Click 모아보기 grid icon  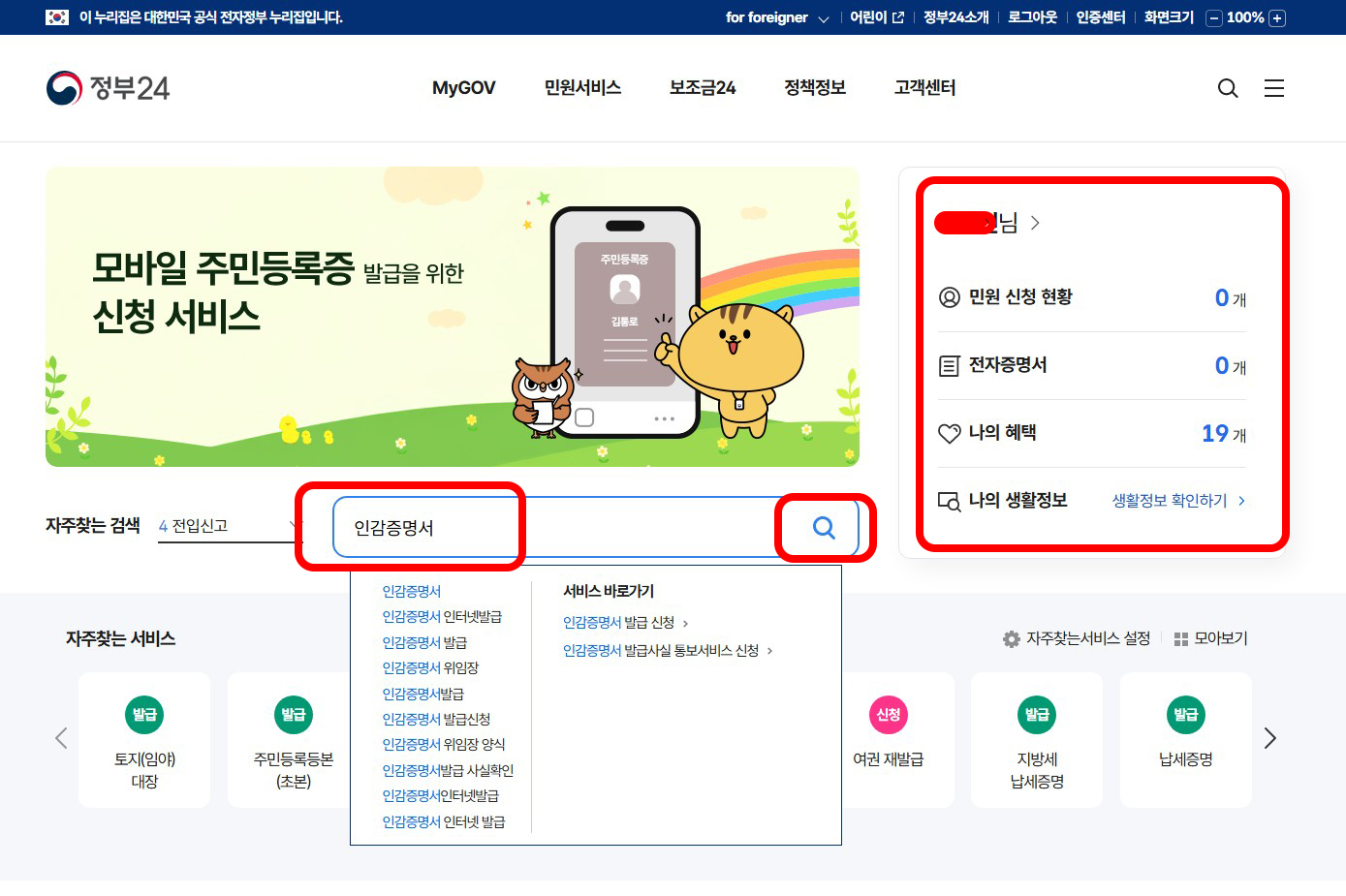pyautogui.click(x=1180, y=639)
